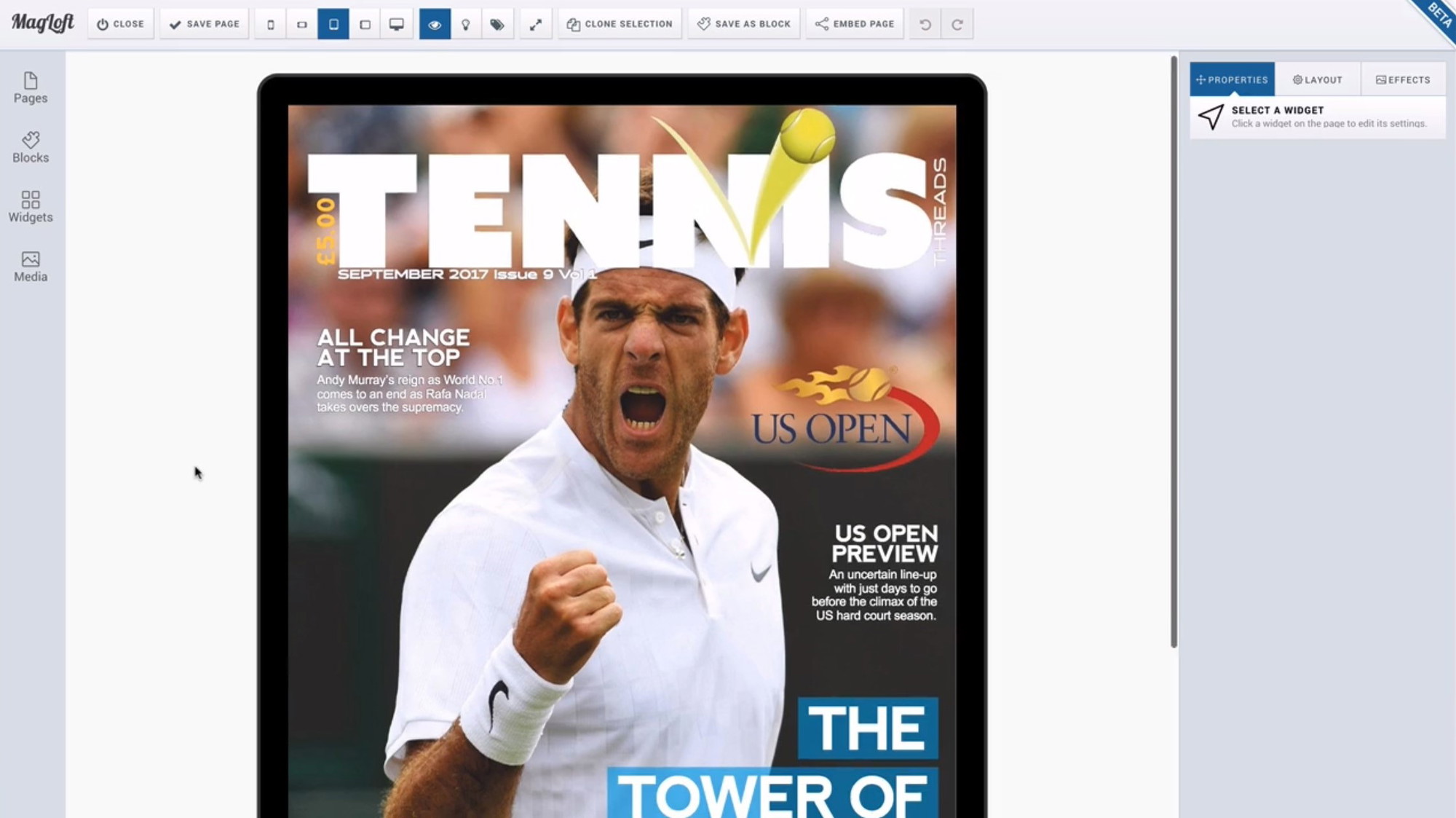This screenshot has height=818, width=1456.
Task: Switch to phone landscape preview
Action: point(302,24)
